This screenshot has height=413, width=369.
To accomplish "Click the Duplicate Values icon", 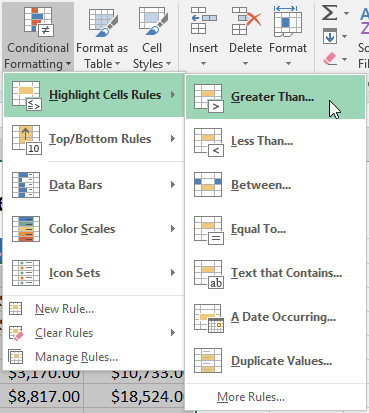I will pyautogui.click(x=208, y=361).
